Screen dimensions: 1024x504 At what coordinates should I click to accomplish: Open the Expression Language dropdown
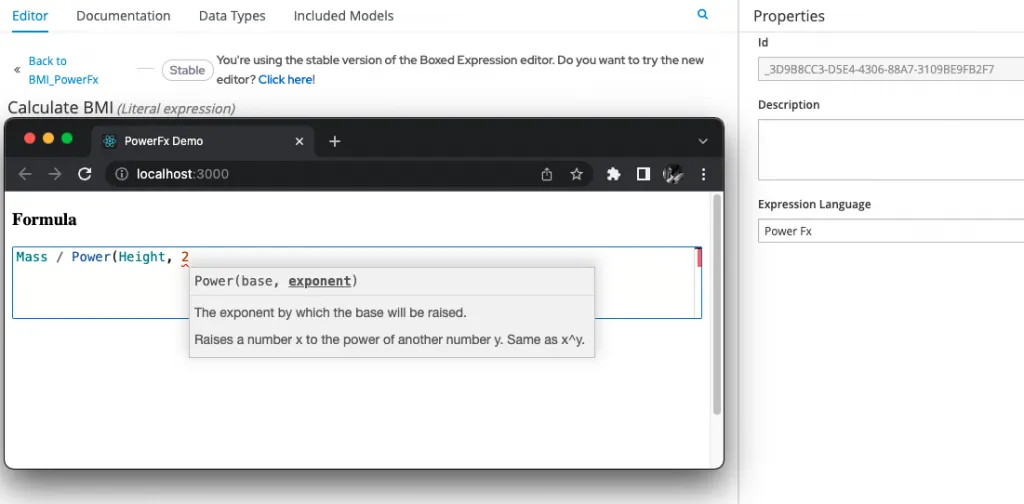pos(891,231)
